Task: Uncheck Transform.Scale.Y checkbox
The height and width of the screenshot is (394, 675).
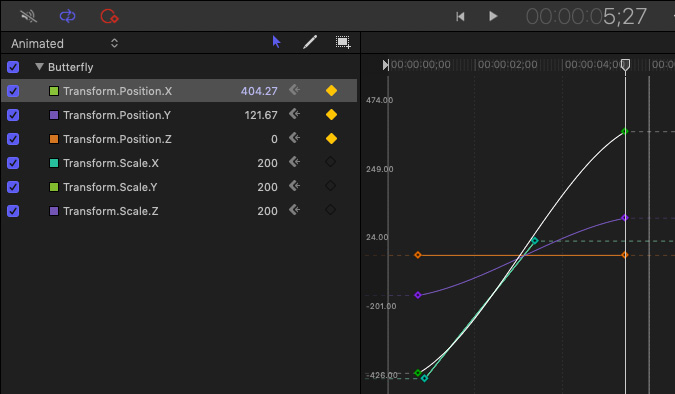Action: [13, 187]
